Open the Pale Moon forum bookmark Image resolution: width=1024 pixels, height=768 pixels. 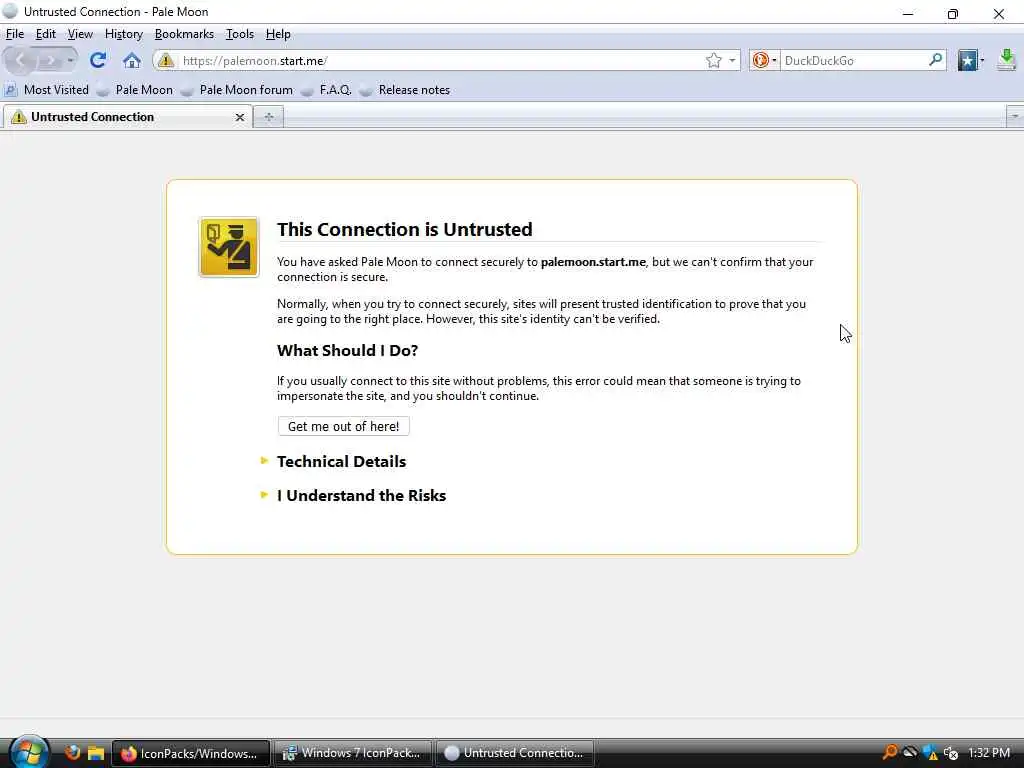pos(238,90)
